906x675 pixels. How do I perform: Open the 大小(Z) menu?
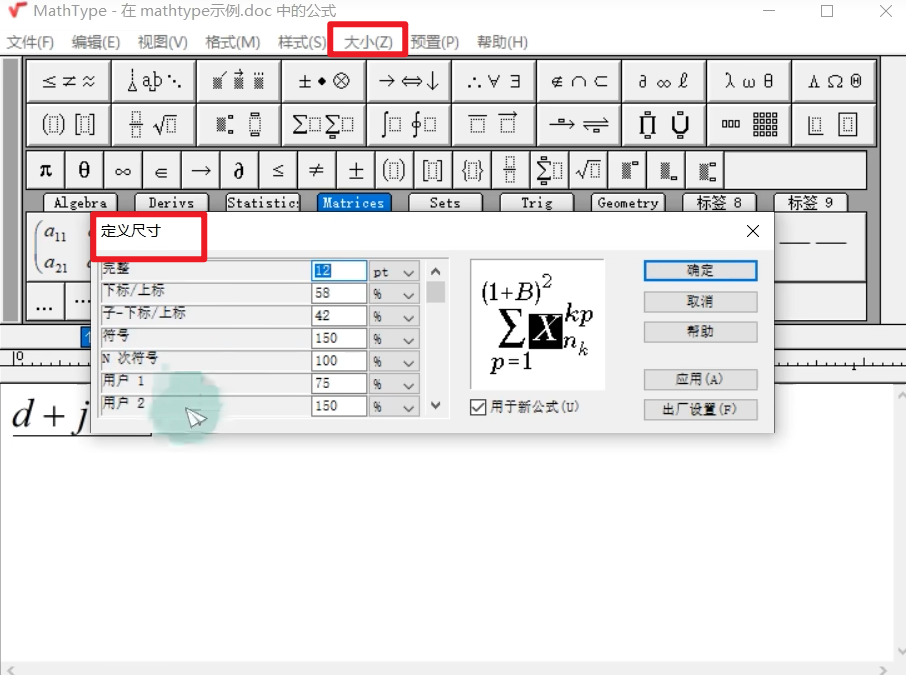pos(368,42)
